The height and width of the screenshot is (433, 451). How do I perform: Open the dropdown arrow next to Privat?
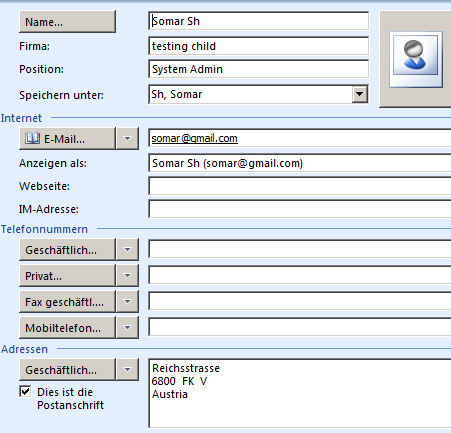(x=127, y=276)
